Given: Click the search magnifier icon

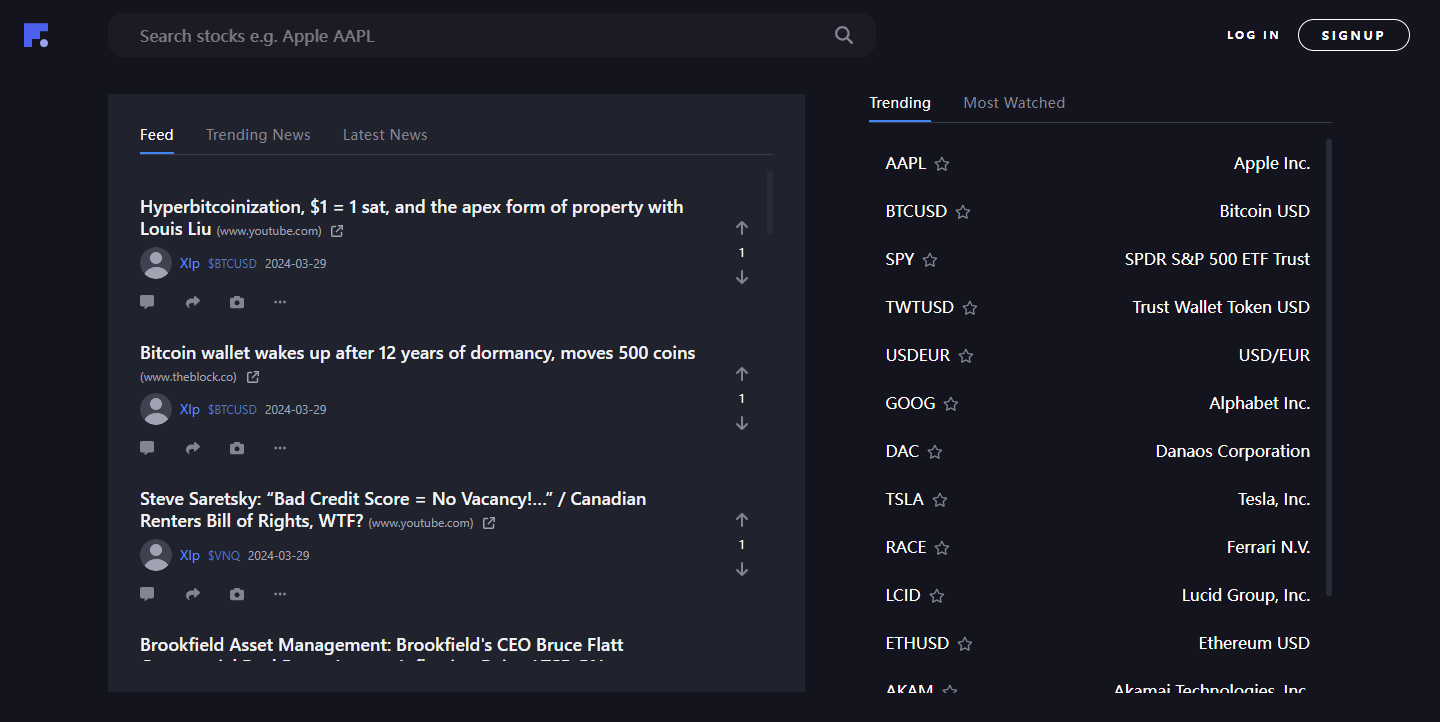Looking at the screenshot, I should [x=844, y=35].
